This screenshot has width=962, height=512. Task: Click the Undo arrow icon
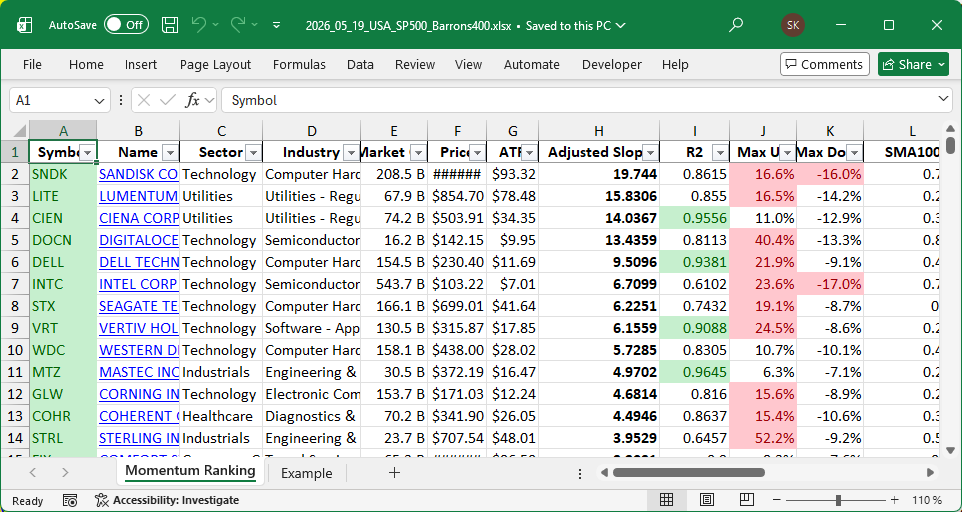point(199,25)
